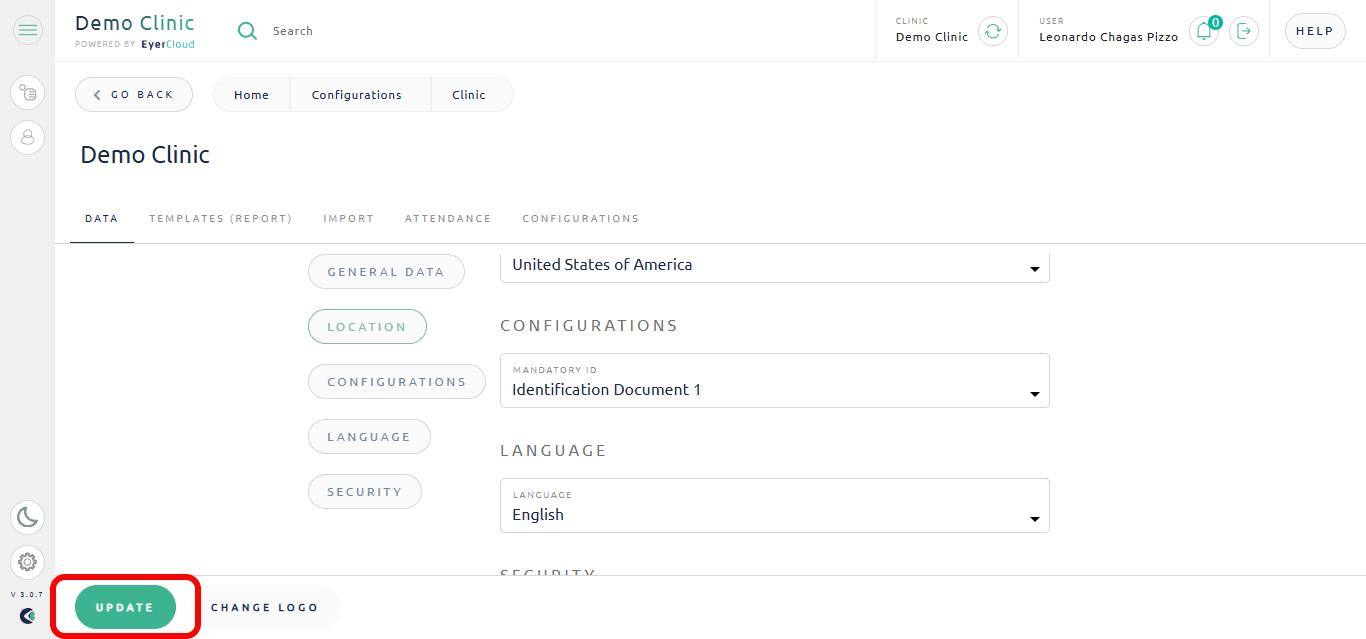This screenshot has width=1366, height=639.
Task: Click Configurations breadcrumb link
Action: point(357,95)
